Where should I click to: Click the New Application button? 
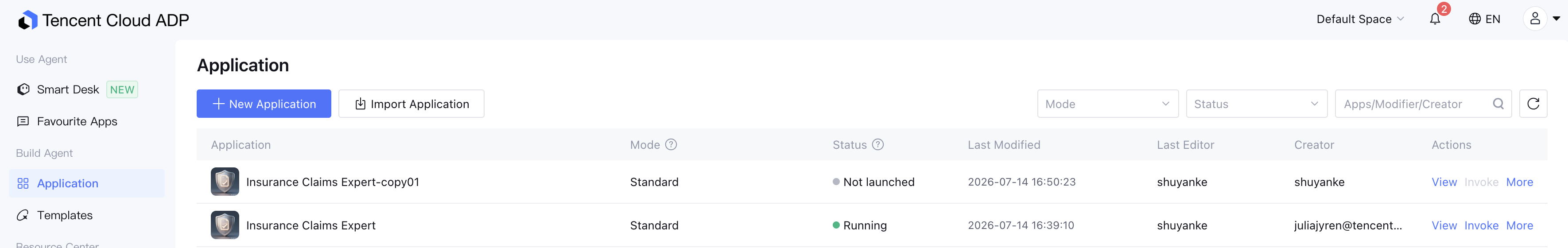point(264,104)
